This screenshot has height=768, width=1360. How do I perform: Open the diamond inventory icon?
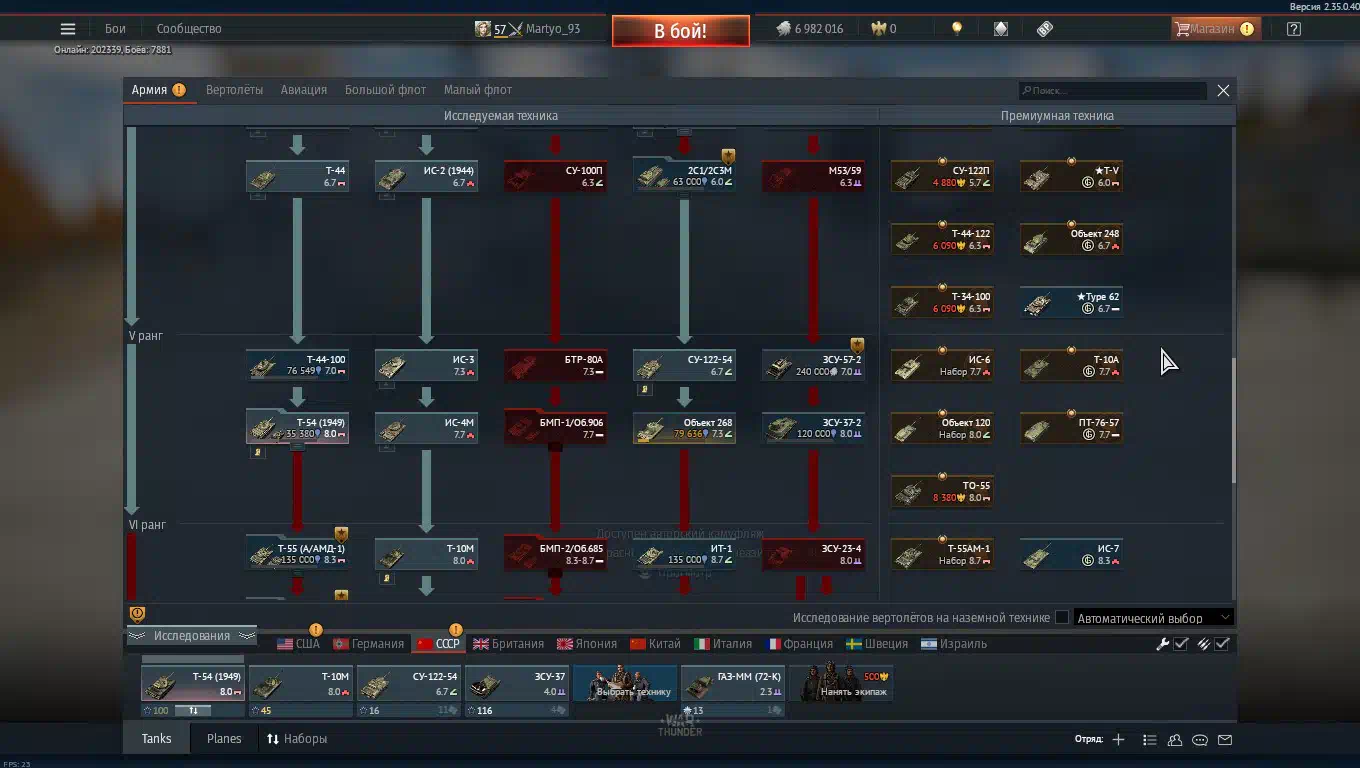pyautogui.click(x=1001, y=29)
